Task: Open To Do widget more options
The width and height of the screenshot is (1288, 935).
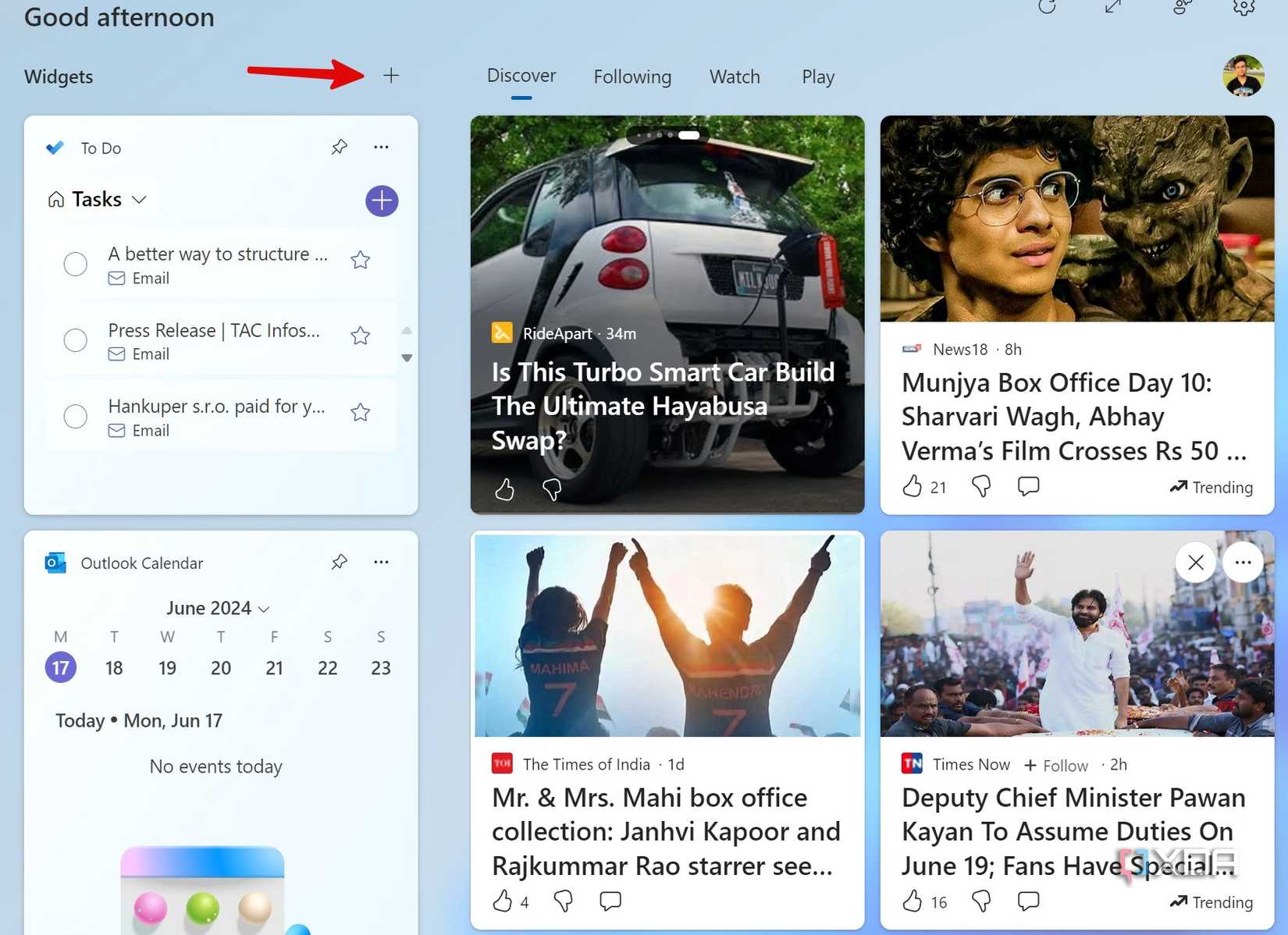Action: click(x=381, y=147)
